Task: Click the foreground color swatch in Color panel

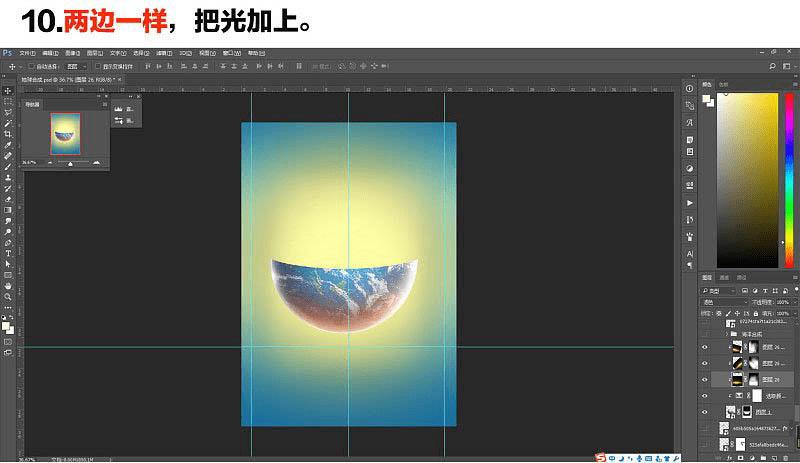Action: 706,99
